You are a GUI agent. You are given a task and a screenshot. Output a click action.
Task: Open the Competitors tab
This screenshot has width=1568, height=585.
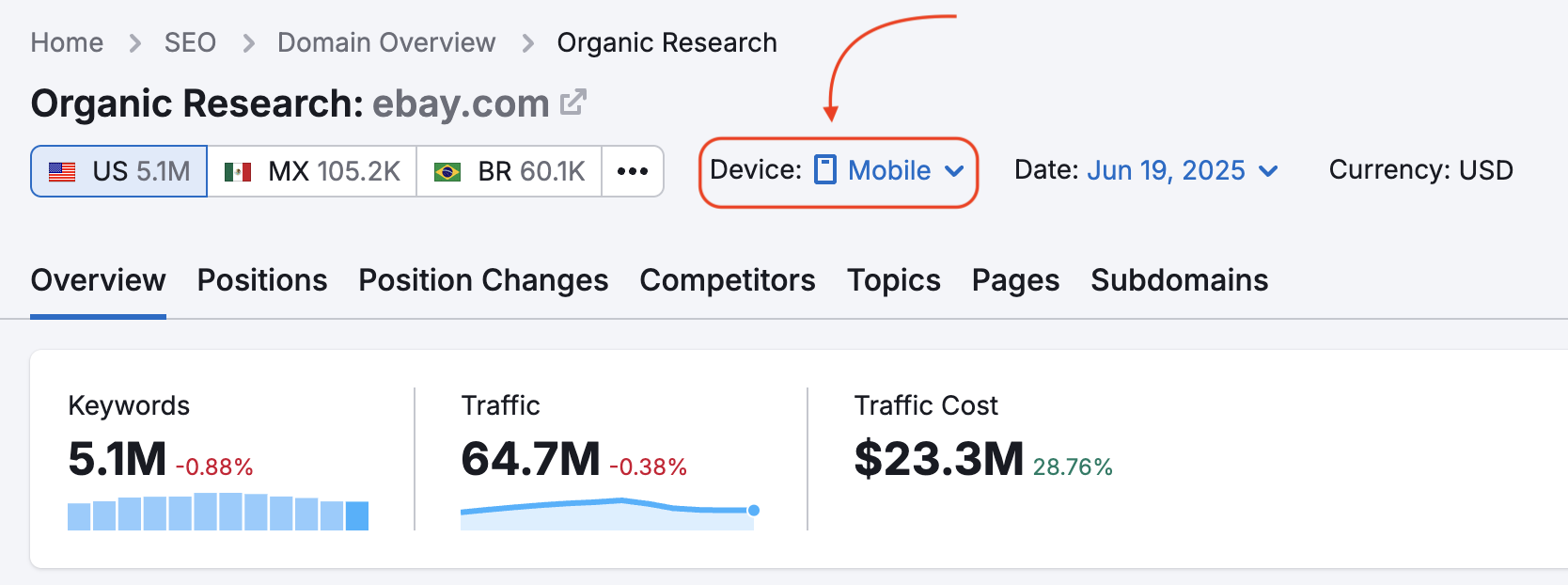727,280
